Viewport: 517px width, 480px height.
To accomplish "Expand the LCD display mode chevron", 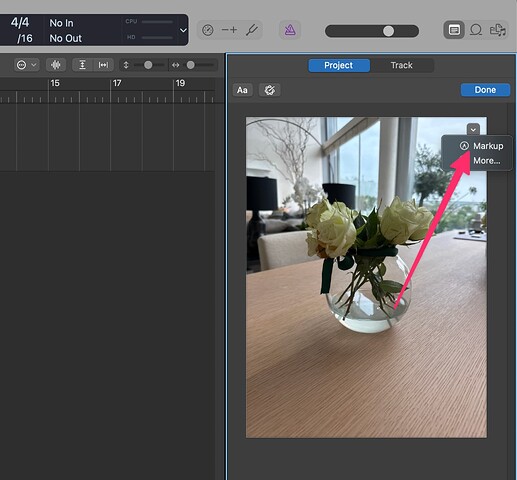I will coord(183,30).
